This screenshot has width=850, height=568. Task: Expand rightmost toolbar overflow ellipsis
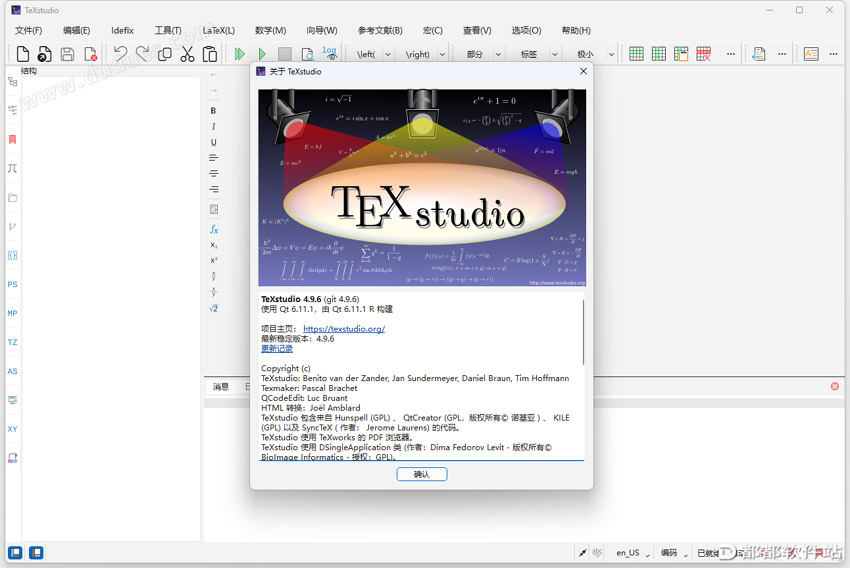[x=834, y=54]
